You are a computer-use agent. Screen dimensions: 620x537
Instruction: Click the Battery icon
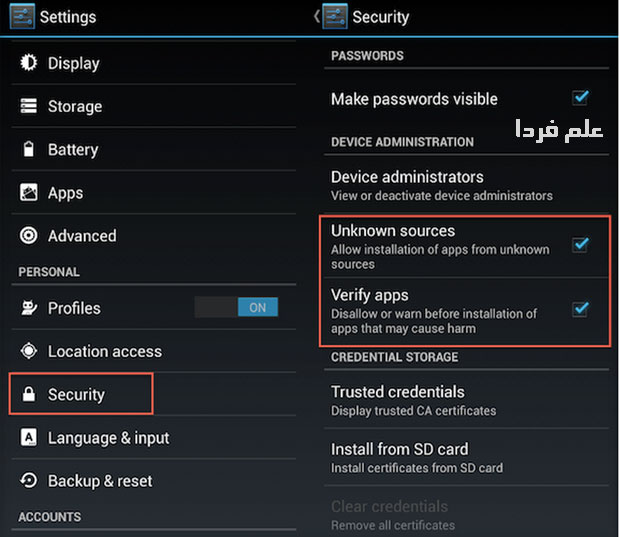click(28, 150)
